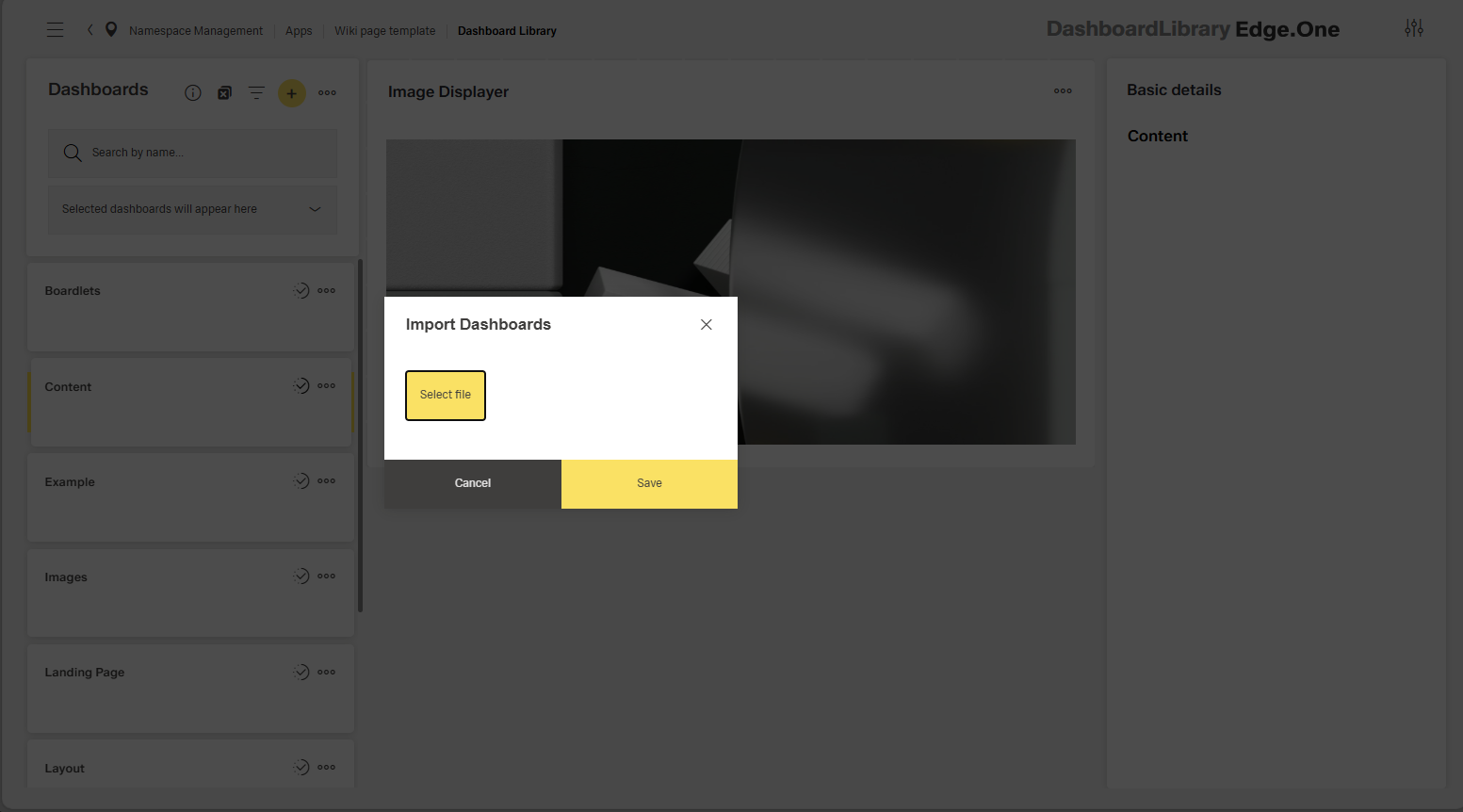Open the filter icon in Dashboards panel

(x=256, y=92)
